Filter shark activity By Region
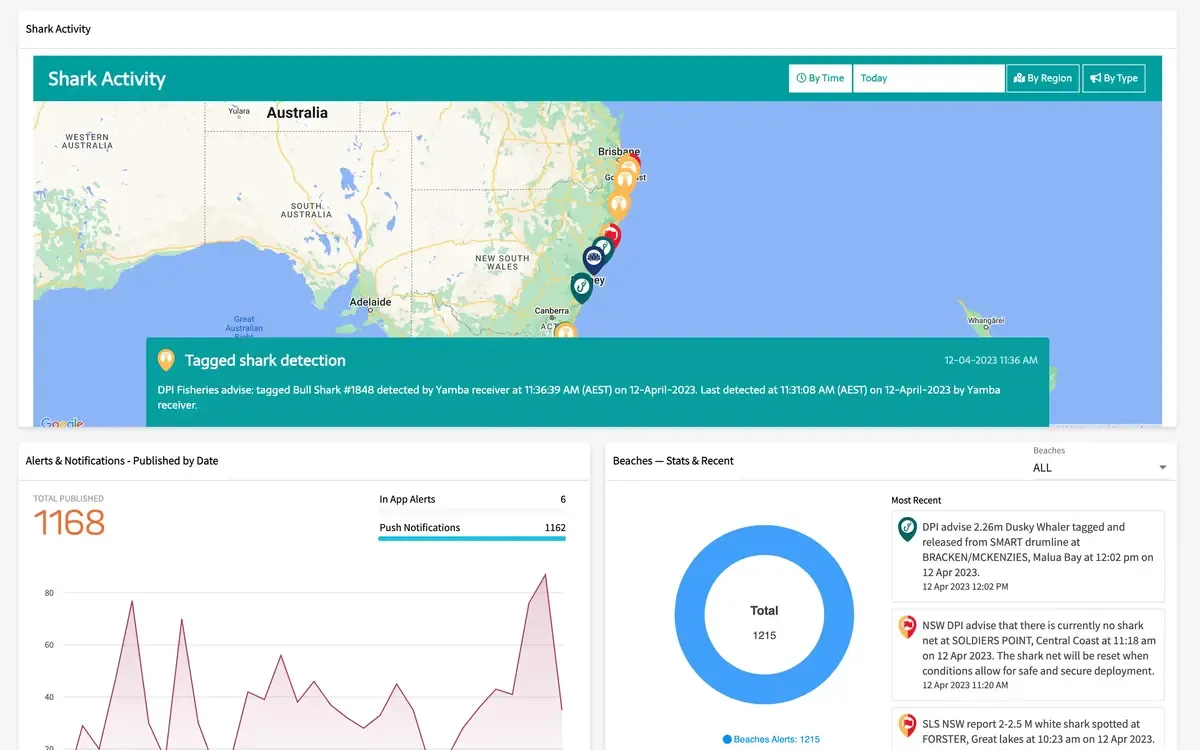The image size is (1200, 750). 1042,78
